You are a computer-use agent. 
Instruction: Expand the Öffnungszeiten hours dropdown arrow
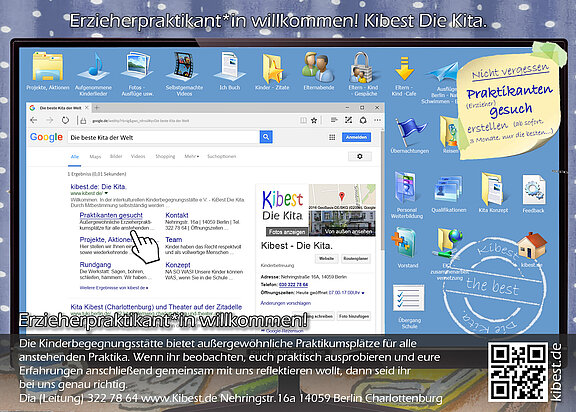[363, 293]
